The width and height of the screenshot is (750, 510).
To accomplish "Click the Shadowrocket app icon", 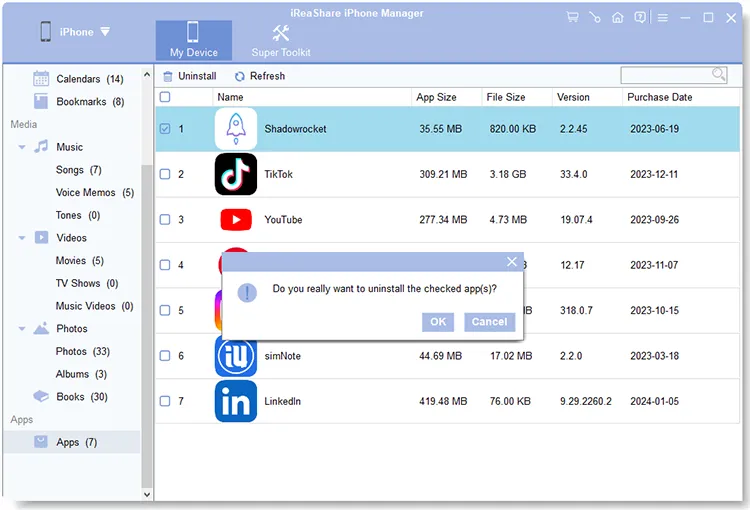I will click(236, 129).
